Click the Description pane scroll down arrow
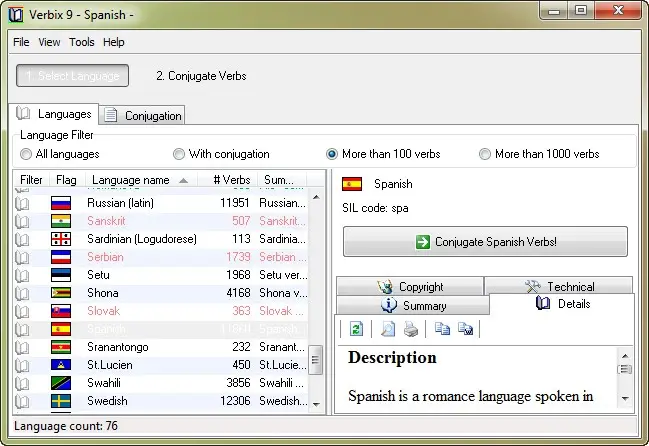 click(x=625, y=399)
